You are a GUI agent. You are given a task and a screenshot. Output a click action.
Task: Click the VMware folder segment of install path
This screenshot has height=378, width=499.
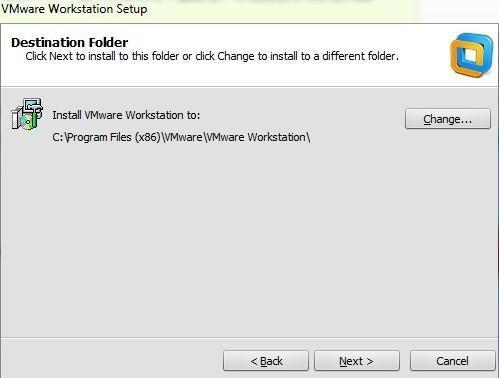pos(183,137)
